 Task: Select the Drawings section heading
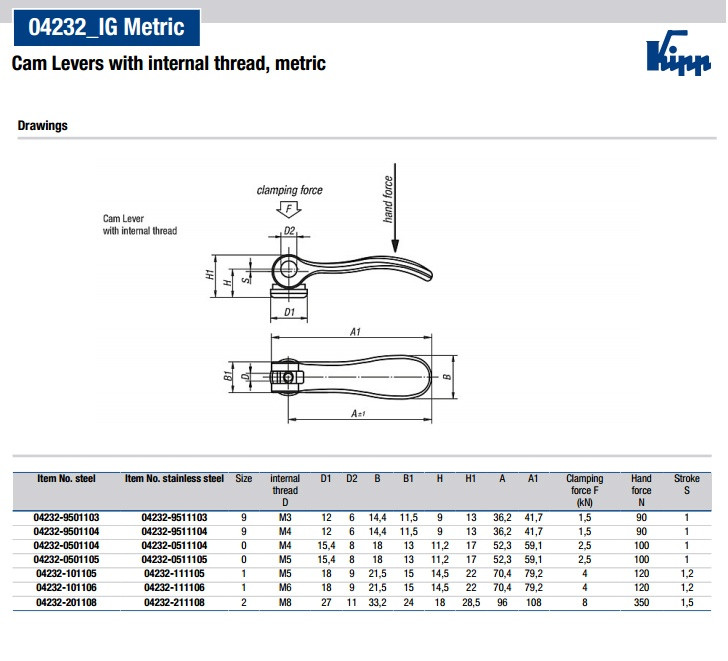click(43, 127)
